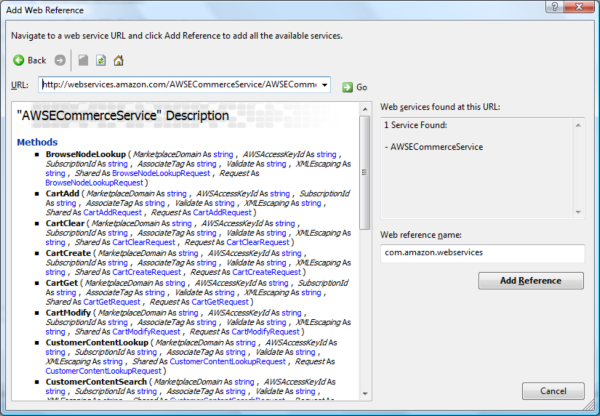The height and width of the screenshot is (416, 600).
Task: Open the CartModify method link
Action: 68,313
